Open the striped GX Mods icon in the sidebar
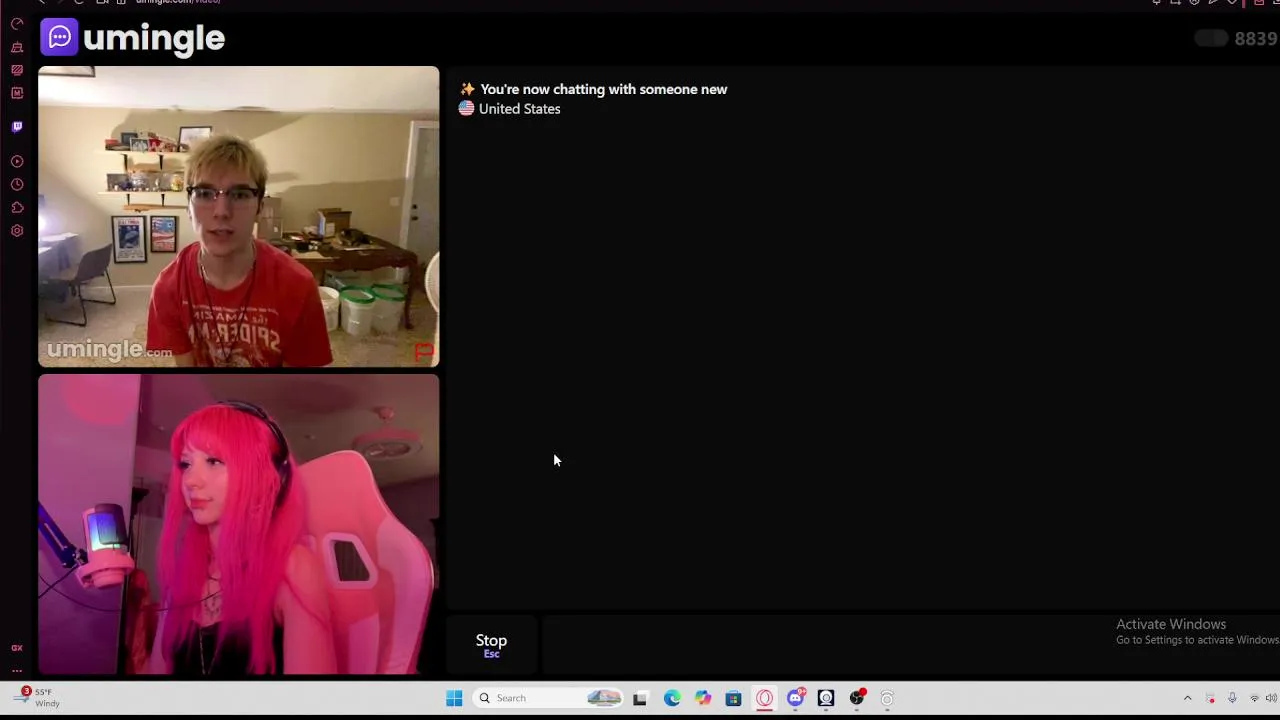The width and height of the screenshot is (1280, 720). (17, 70)
